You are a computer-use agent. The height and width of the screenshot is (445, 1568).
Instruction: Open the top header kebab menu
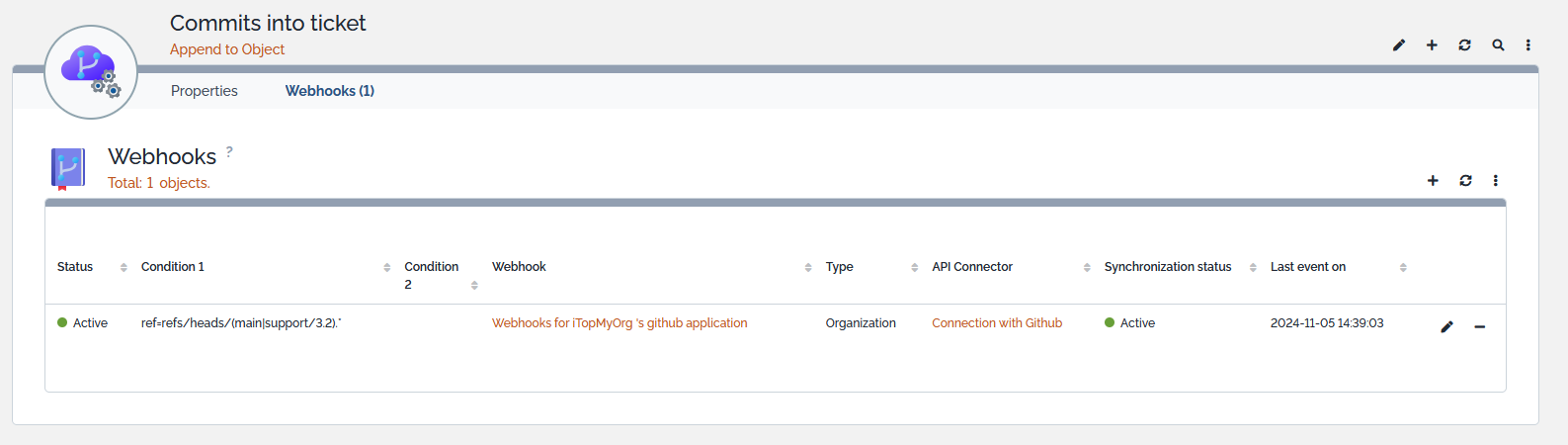pos(1527,45)
